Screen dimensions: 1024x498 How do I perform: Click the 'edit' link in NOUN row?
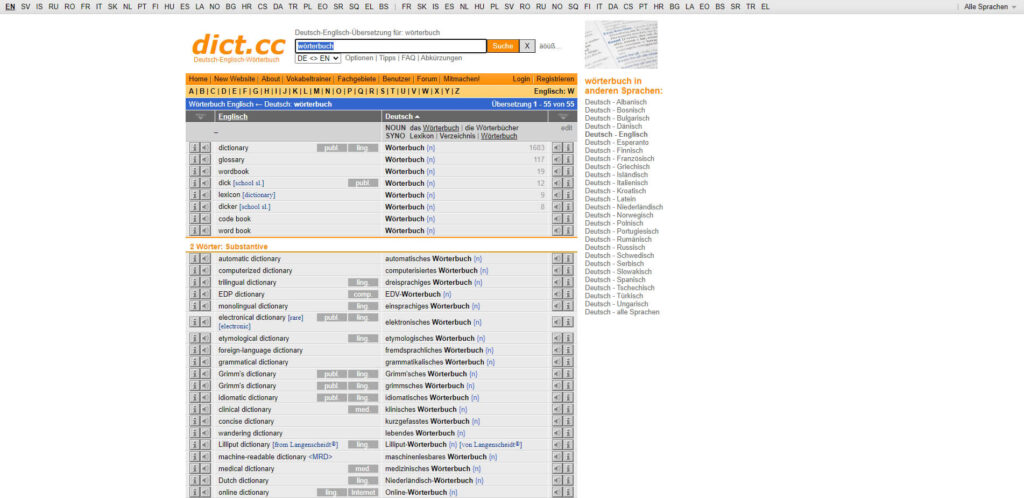(x=566, y=129)
